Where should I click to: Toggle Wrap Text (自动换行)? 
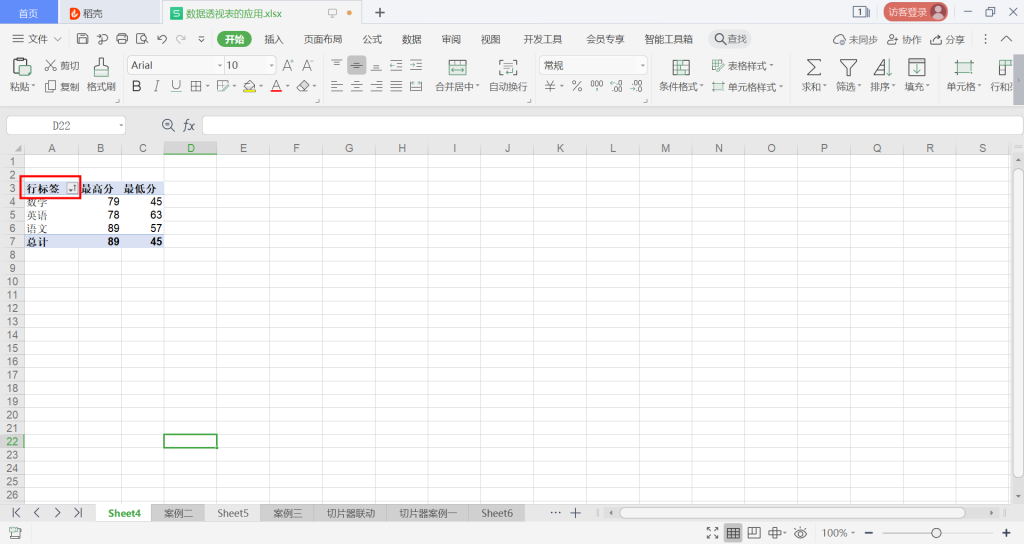508,75
